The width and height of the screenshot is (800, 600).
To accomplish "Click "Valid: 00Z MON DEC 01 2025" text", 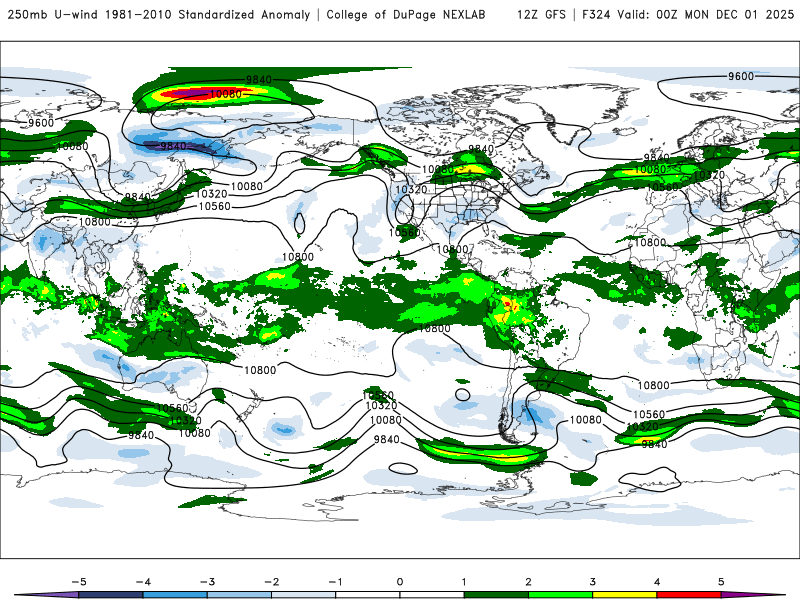I will (706, 14).
